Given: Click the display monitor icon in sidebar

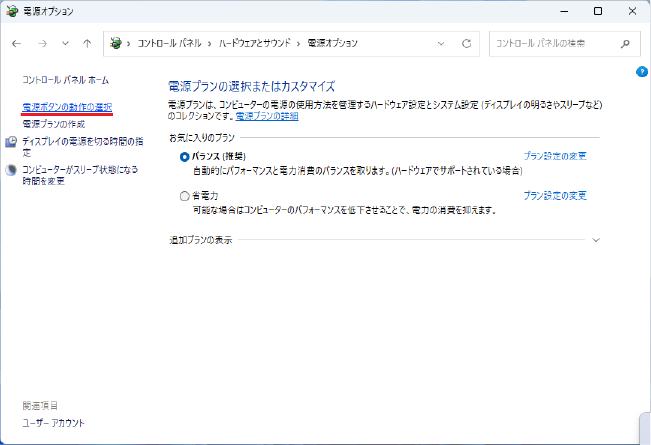Looking at the screenshot, I should click(11, 142).
